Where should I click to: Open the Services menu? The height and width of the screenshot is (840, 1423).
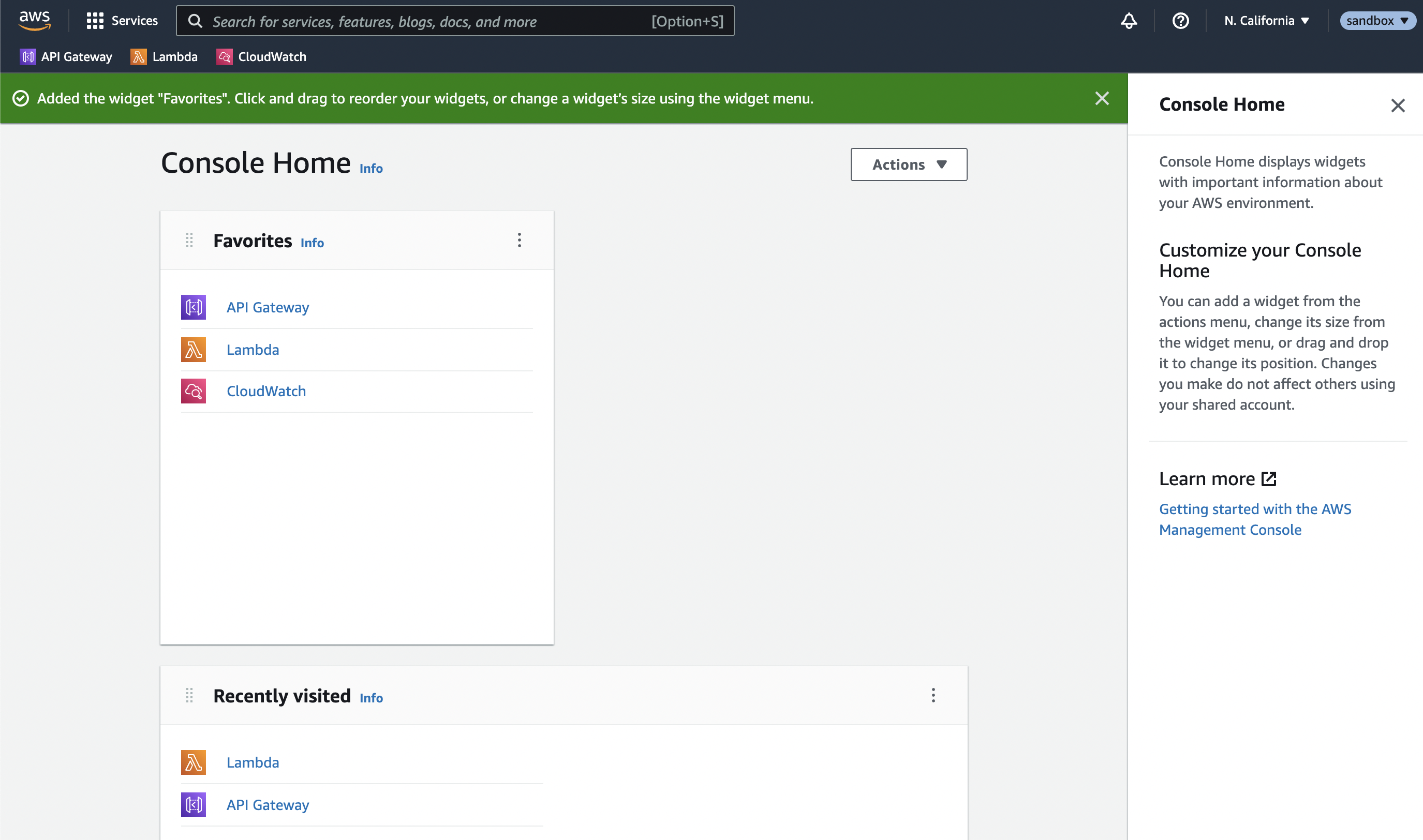(x=121, y=20)
